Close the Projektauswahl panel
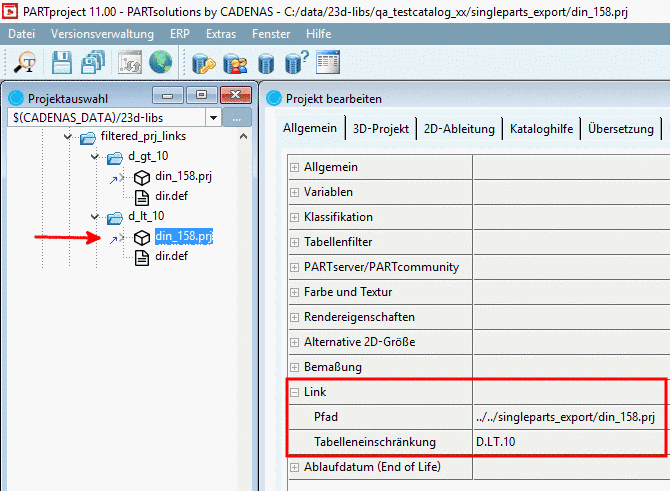 tap(235, 95)
